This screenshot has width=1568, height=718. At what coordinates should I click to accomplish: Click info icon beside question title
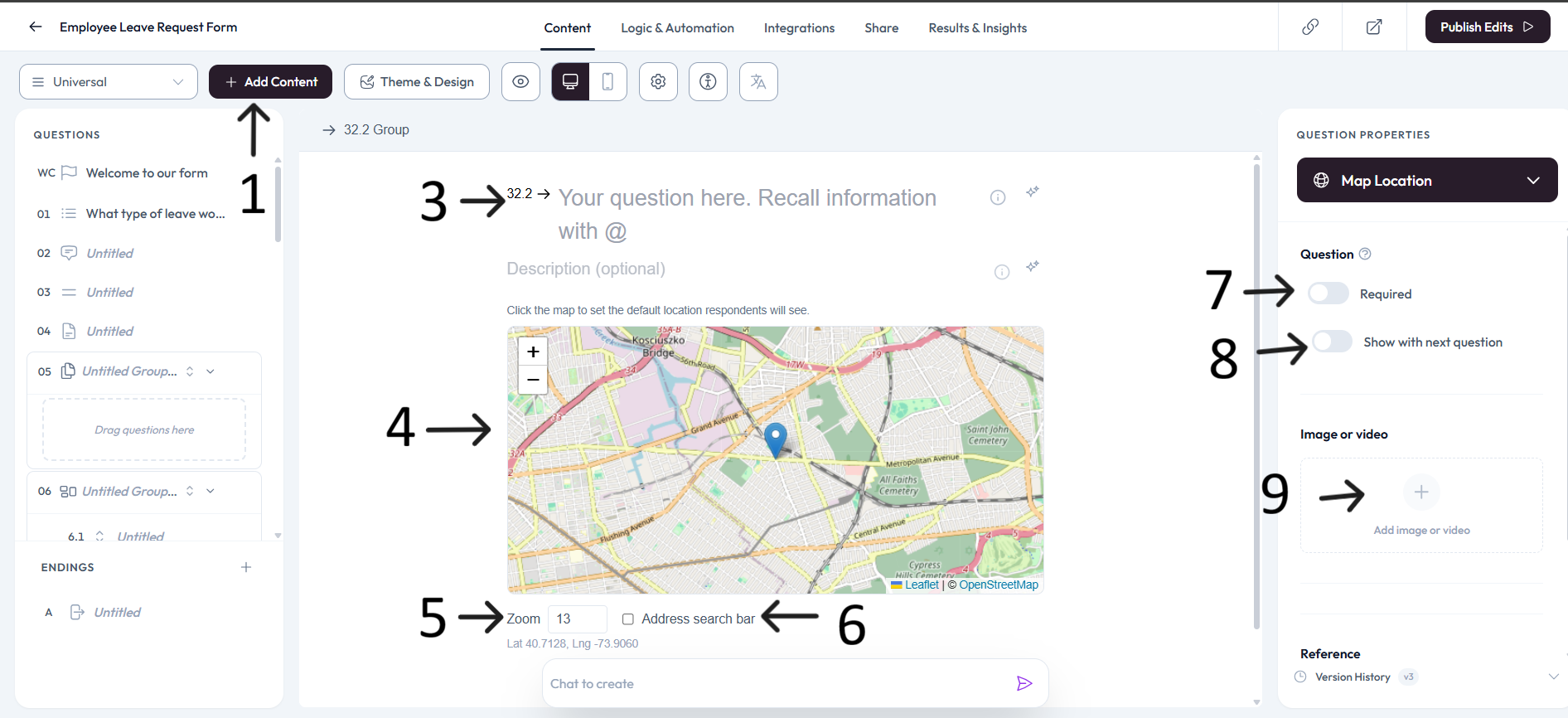pos(998,197)
